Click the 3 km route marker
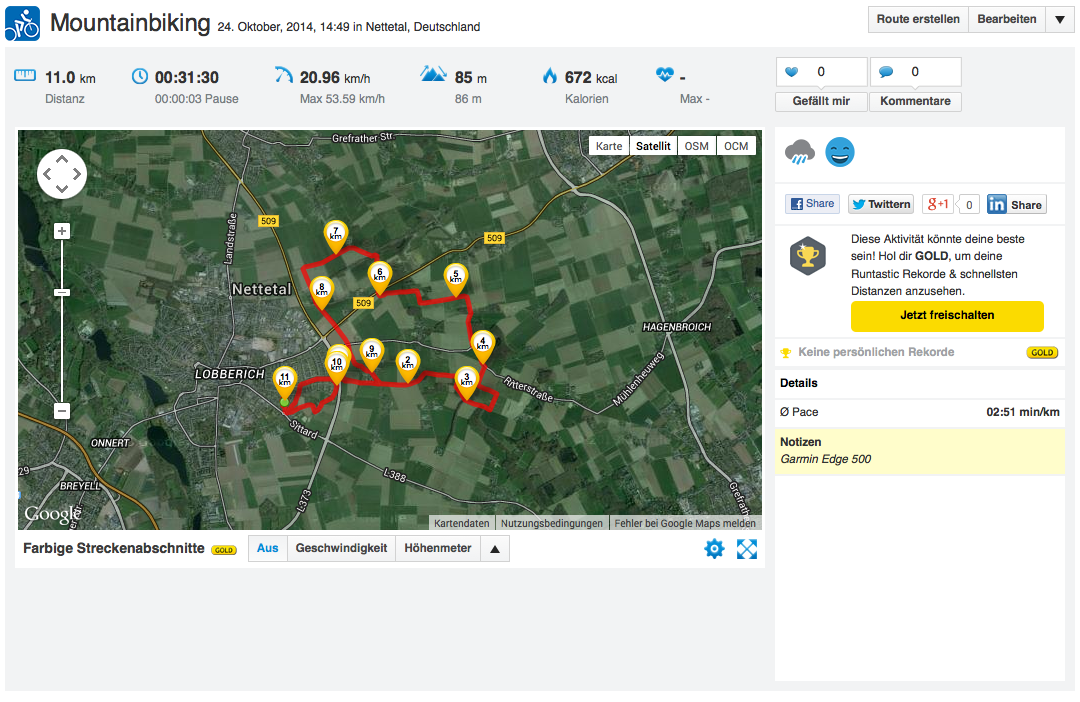 point(467,382)
